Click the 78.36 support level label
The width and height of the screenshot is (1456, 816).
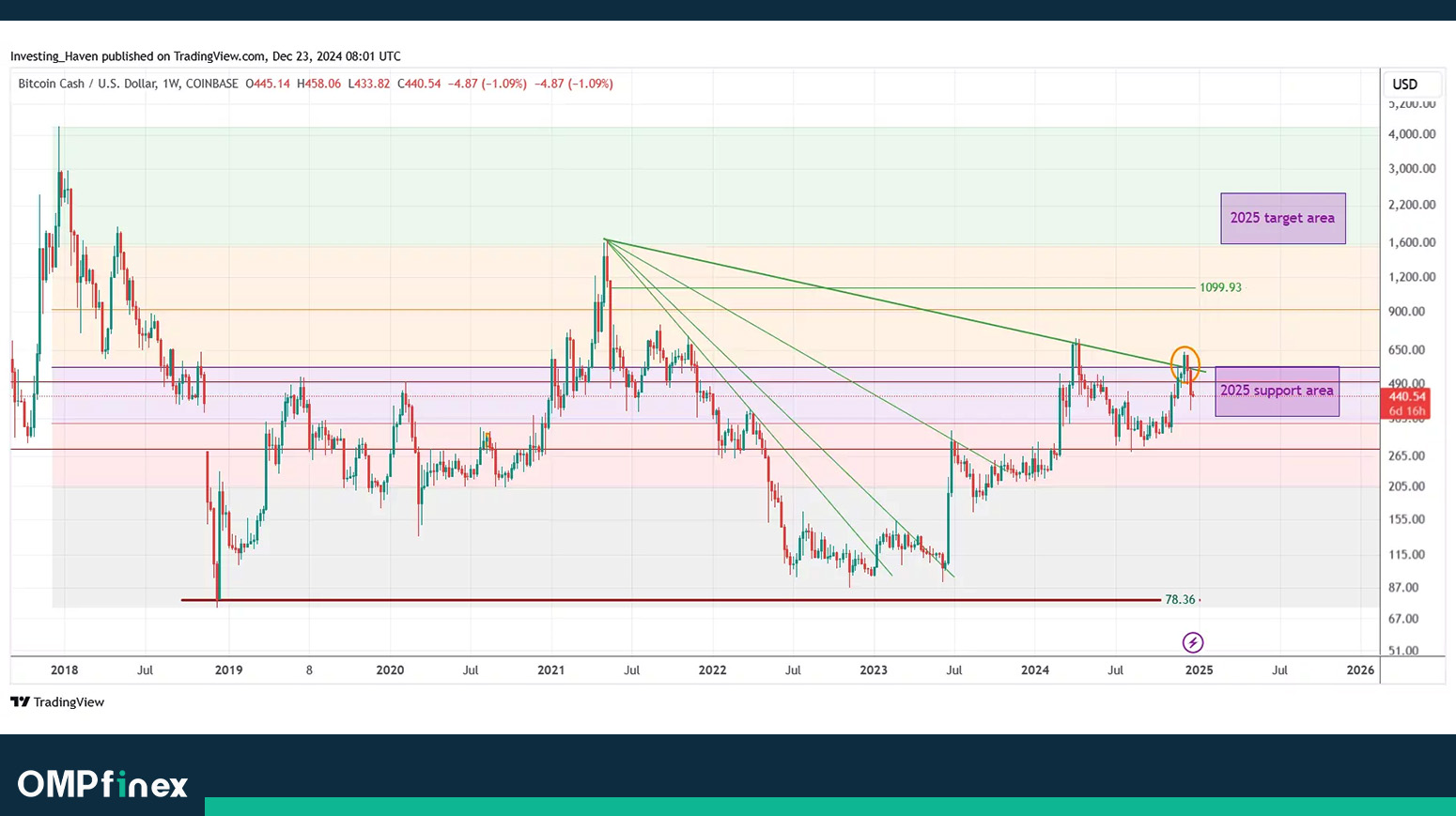[1180, 599]
